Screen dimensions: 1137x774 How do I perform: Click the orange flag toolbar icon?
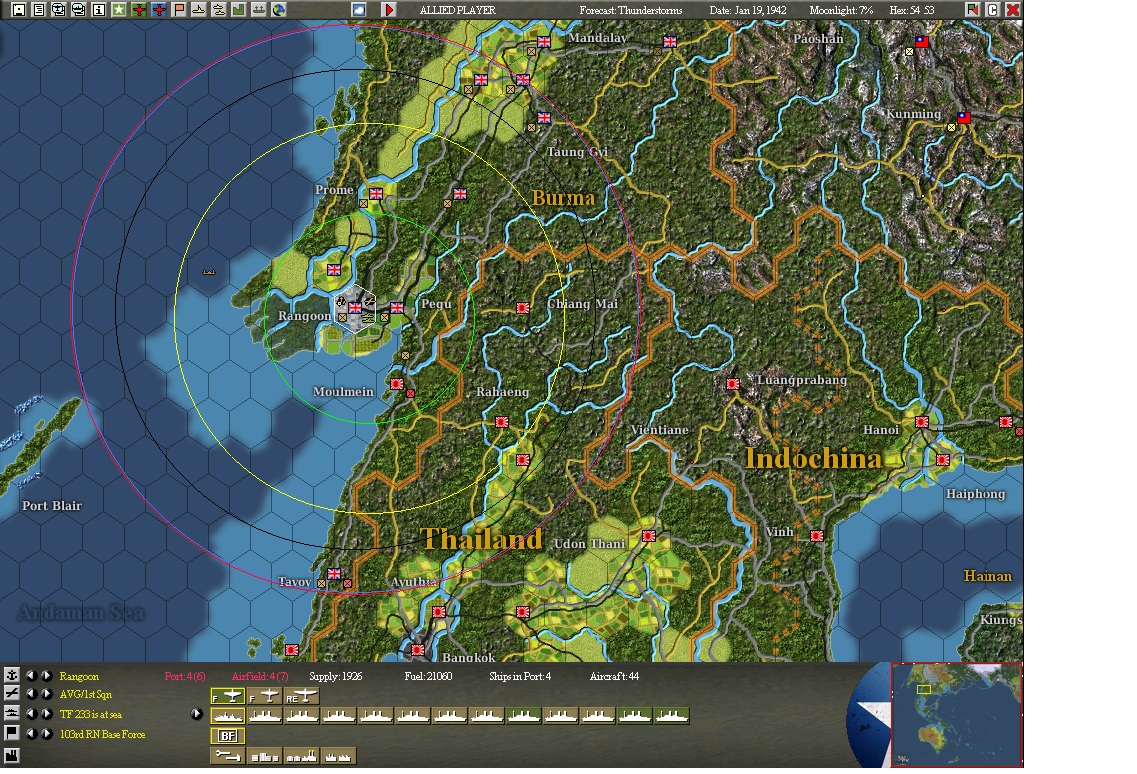pos(179,9)
